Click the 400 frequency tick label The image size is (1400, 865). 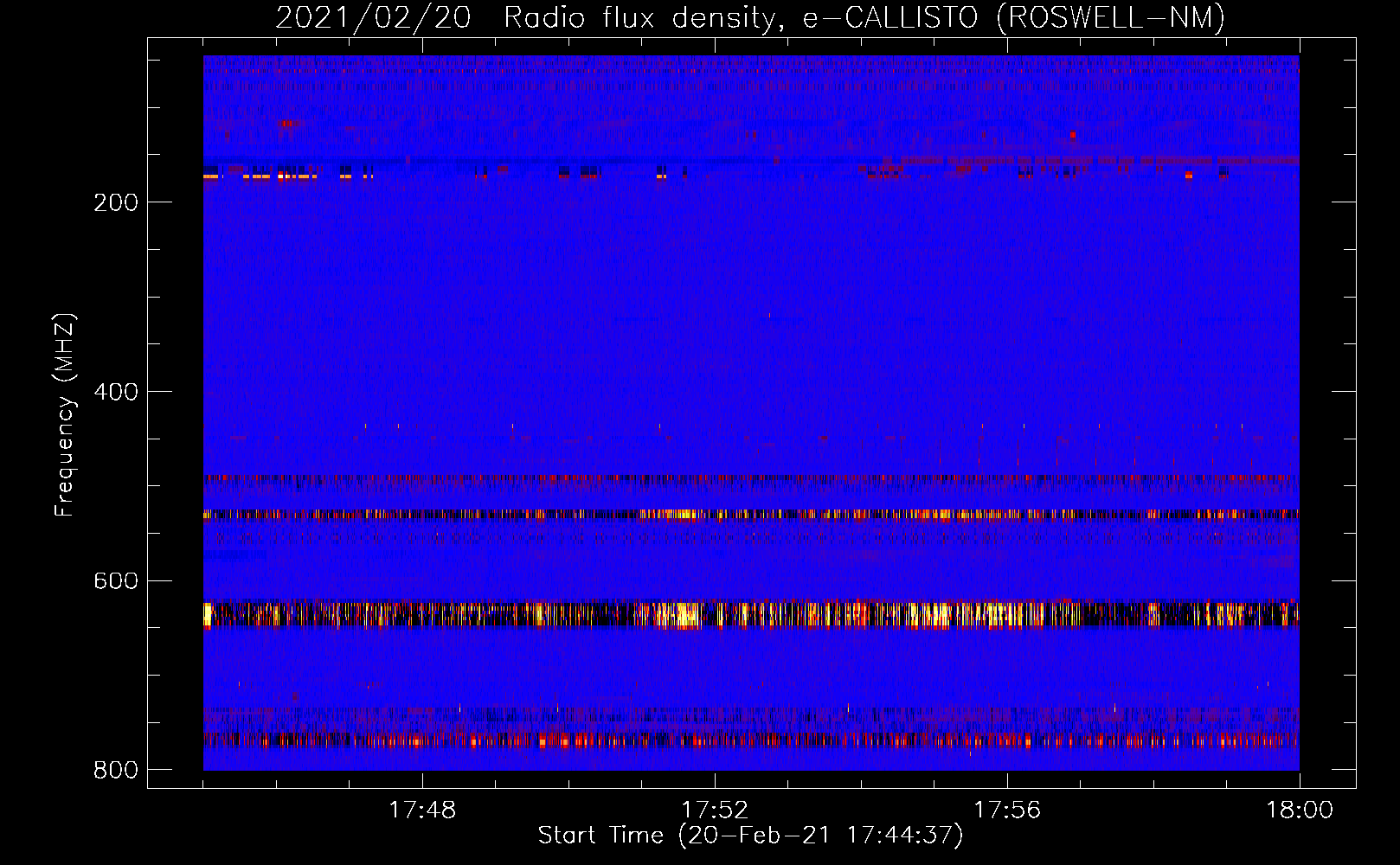[116, 392]
